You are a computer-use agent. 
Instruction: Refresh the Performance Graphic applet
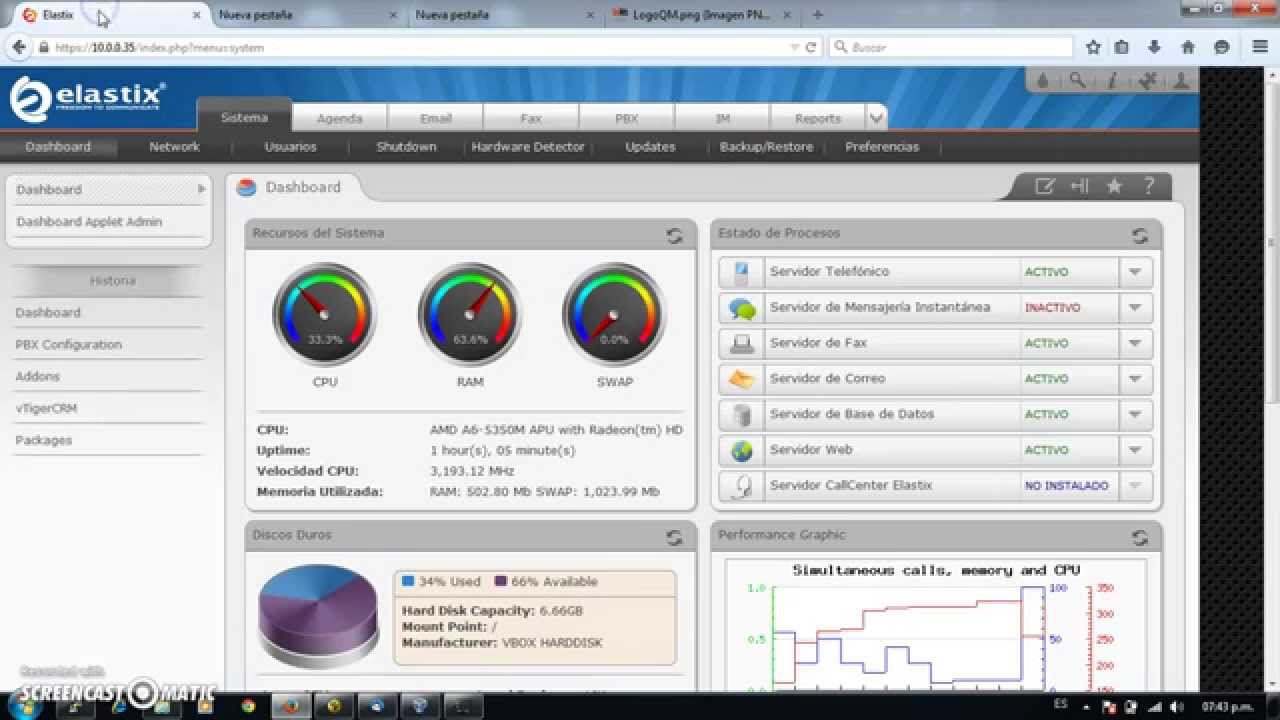pos(1139,538)
